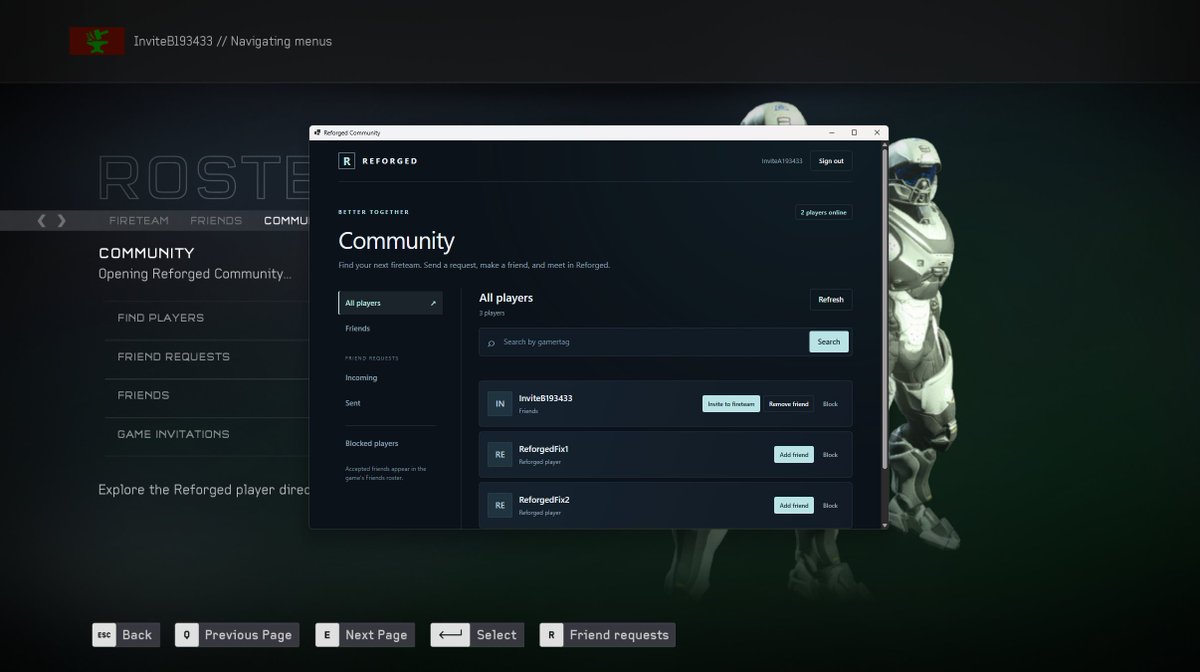This screenshot has height=672, width=1200.
Task: Select GAME INVITATIONS in game menu
Action: [206, 434]
